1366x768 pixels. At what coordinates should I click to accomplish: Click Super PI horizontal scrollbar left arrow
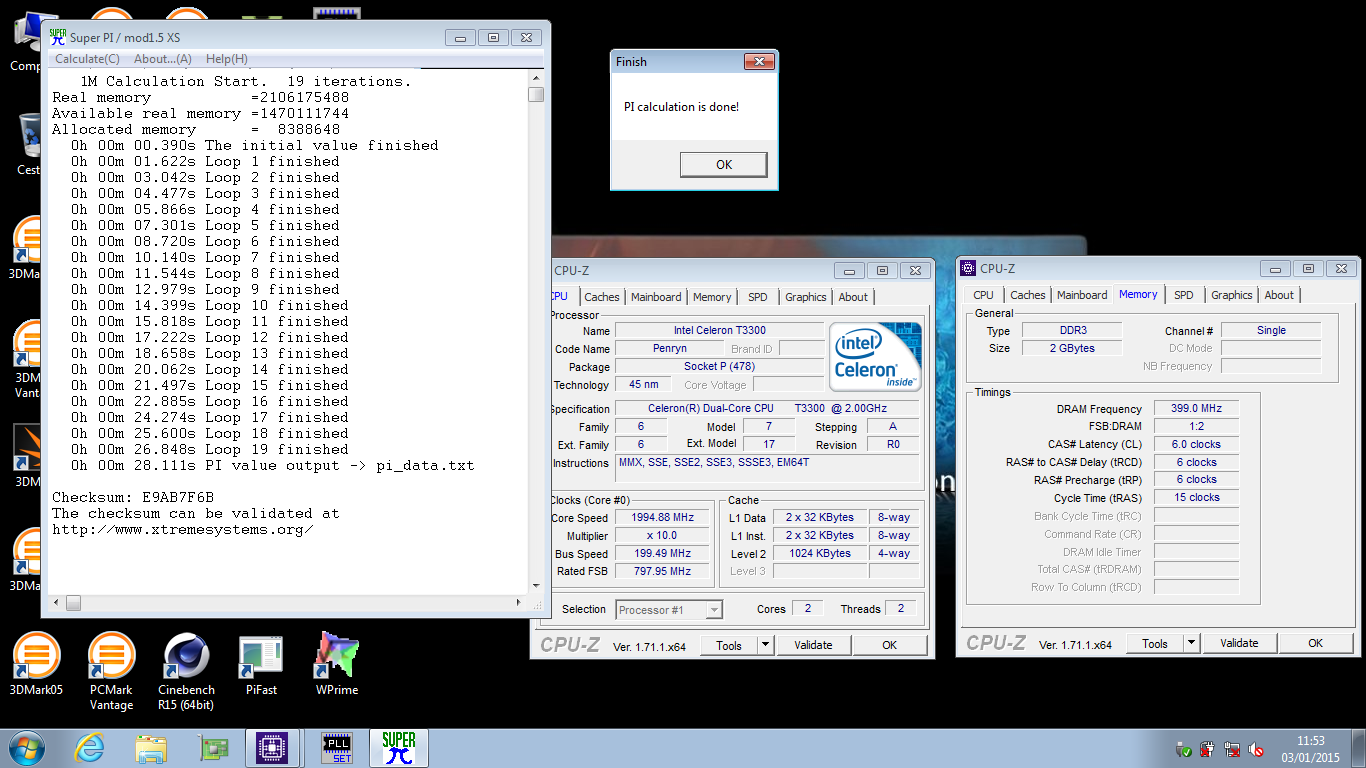click(57, 603)
